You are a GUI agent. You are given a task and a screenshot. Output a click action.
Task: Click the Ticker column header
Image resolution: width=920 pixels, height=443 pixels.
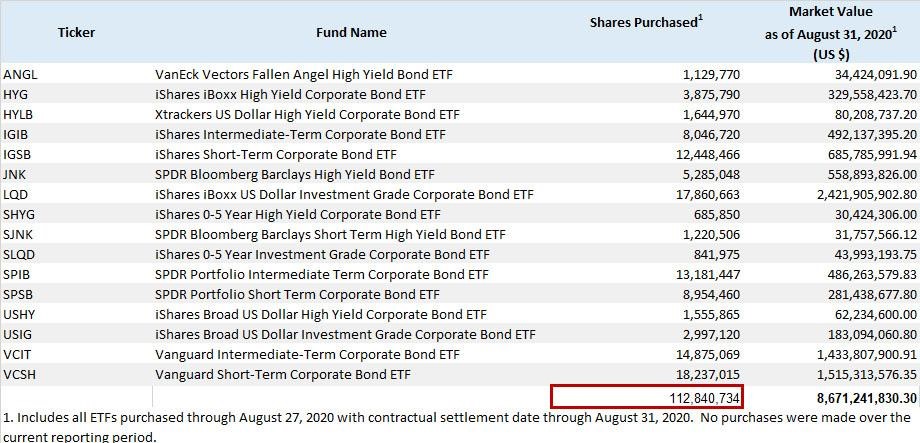76,32
